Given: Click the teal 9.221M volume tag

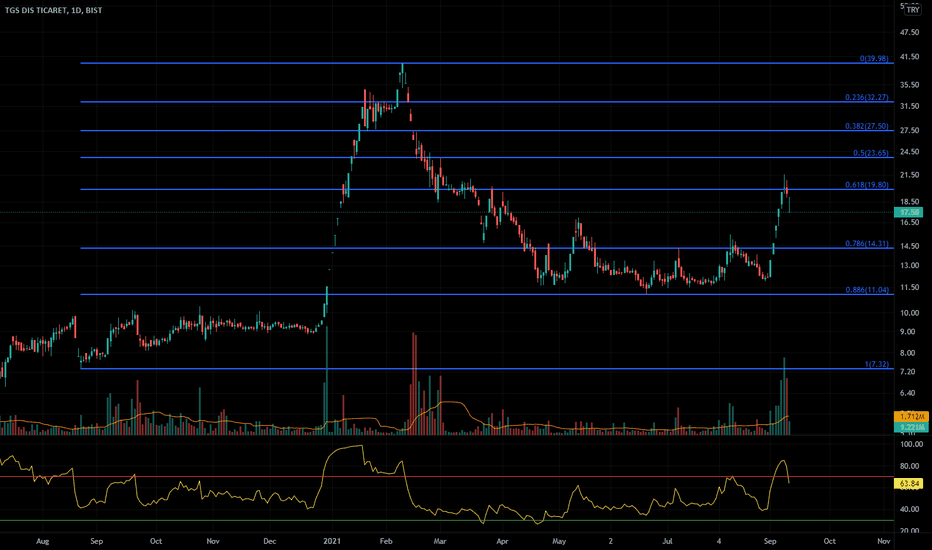Looking at the screenshot, I should (911, 427).
